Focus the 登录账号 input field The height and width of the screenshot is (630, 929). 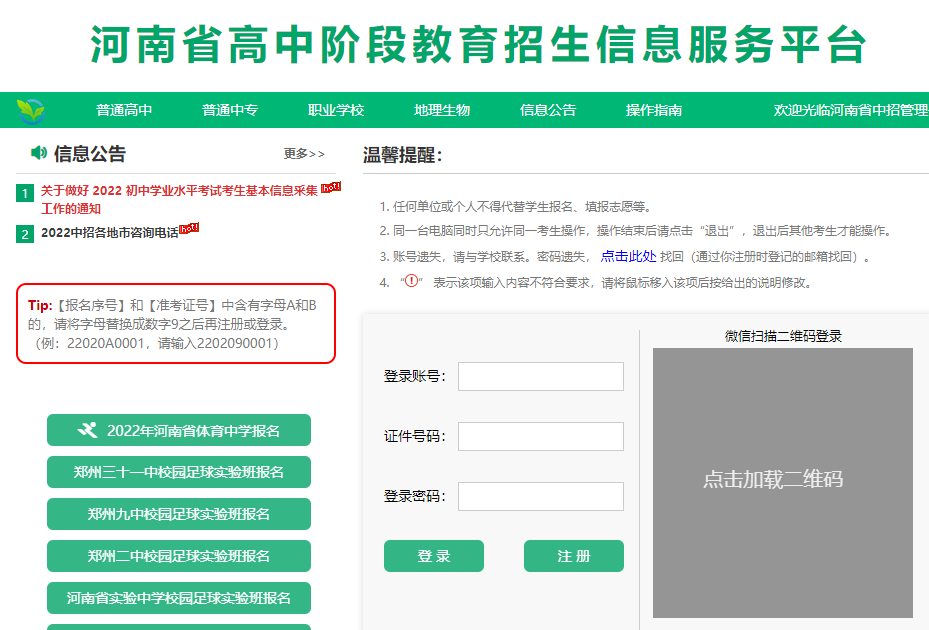[540, 376]
